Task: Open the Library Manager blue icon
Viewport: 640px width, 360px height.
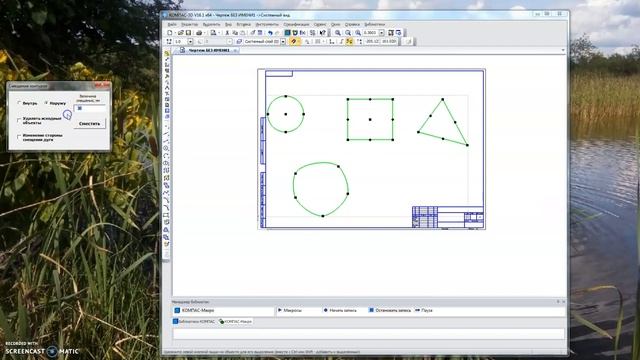Action: pos(287,33)
